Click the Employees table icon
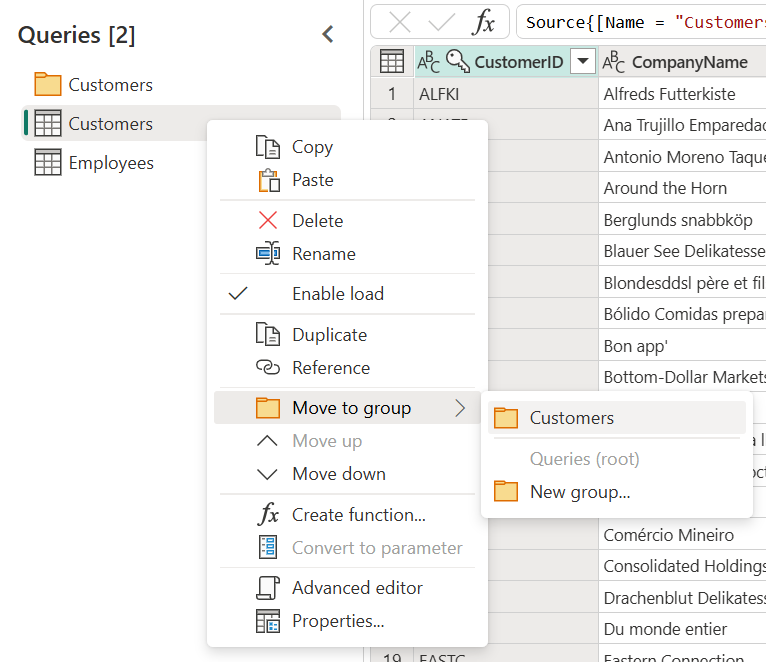The image size is (766, 662). pos(48,162)
